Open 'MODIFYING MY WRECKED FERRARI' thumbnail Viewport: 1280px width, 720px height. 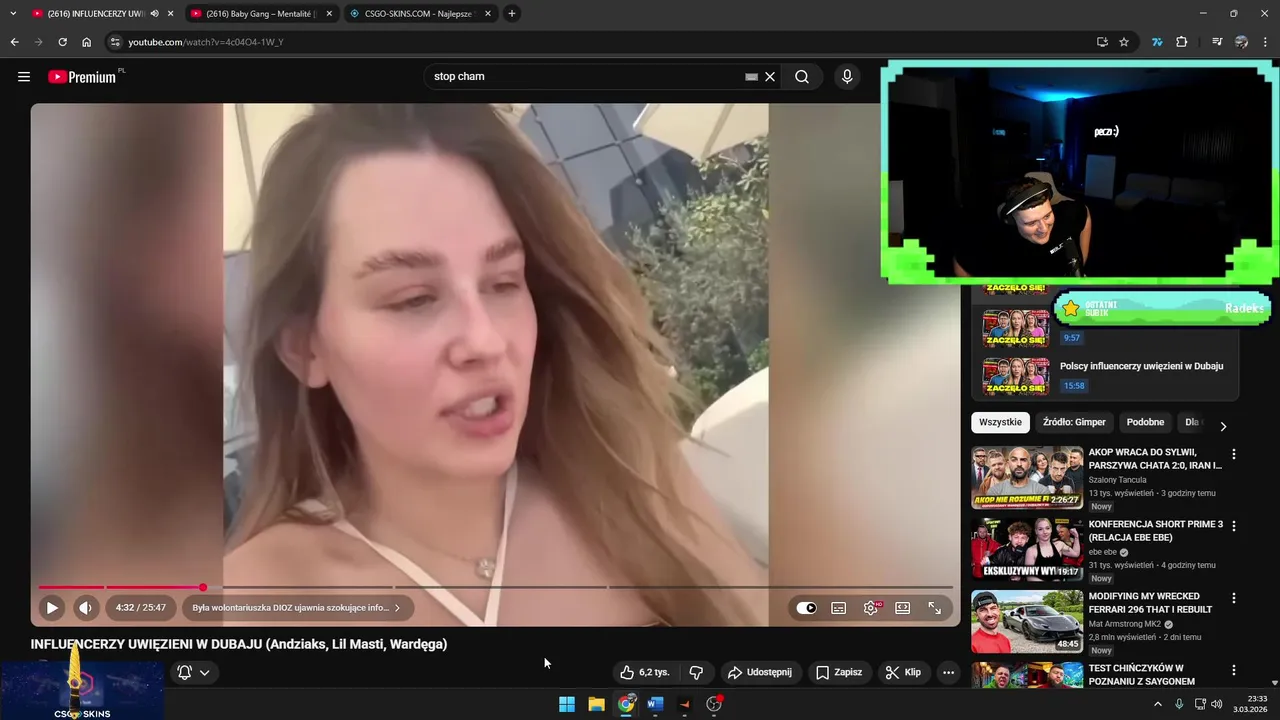coord(1027,622)
